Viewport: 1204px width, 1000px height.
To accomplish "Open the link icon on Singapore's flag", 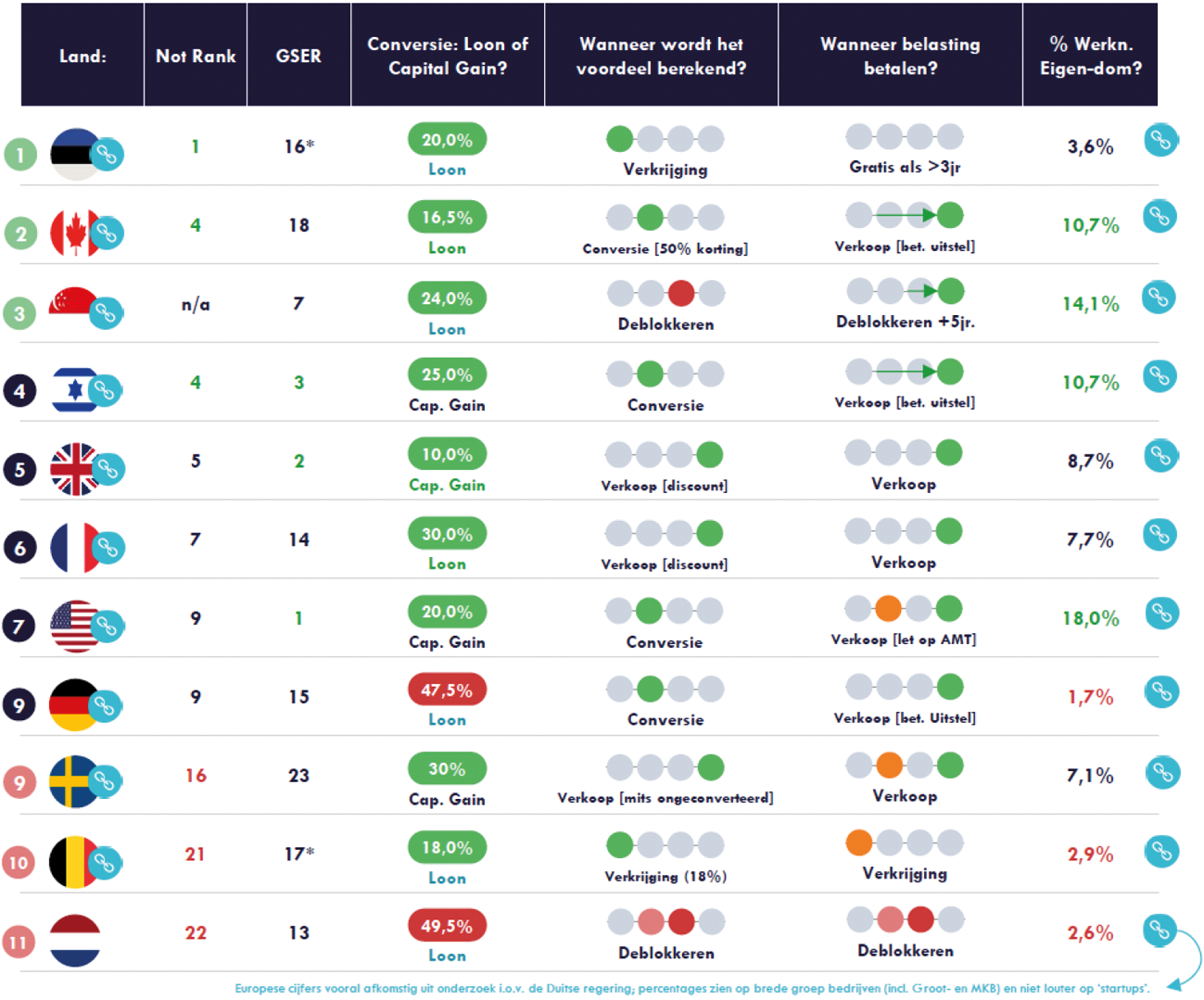I will pyautogui.click(x=106, y=313).
